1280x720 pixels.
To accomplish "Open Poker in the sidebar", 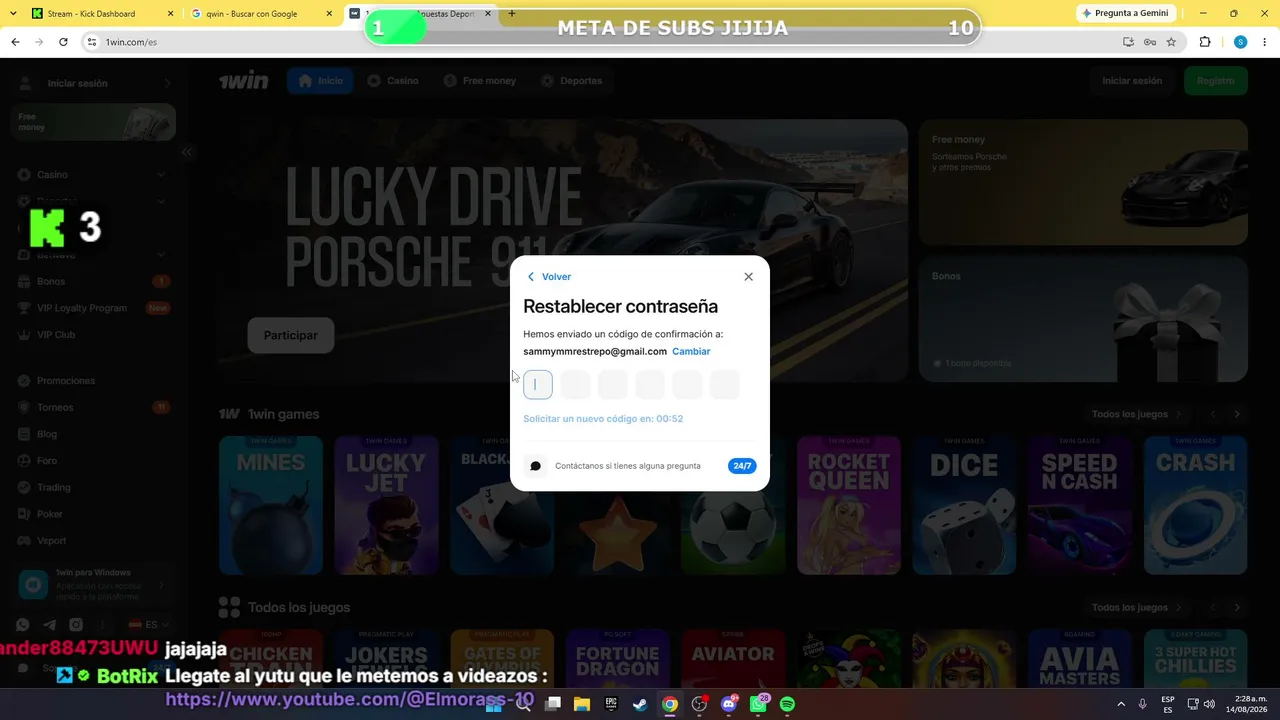I will pos(92,514).
